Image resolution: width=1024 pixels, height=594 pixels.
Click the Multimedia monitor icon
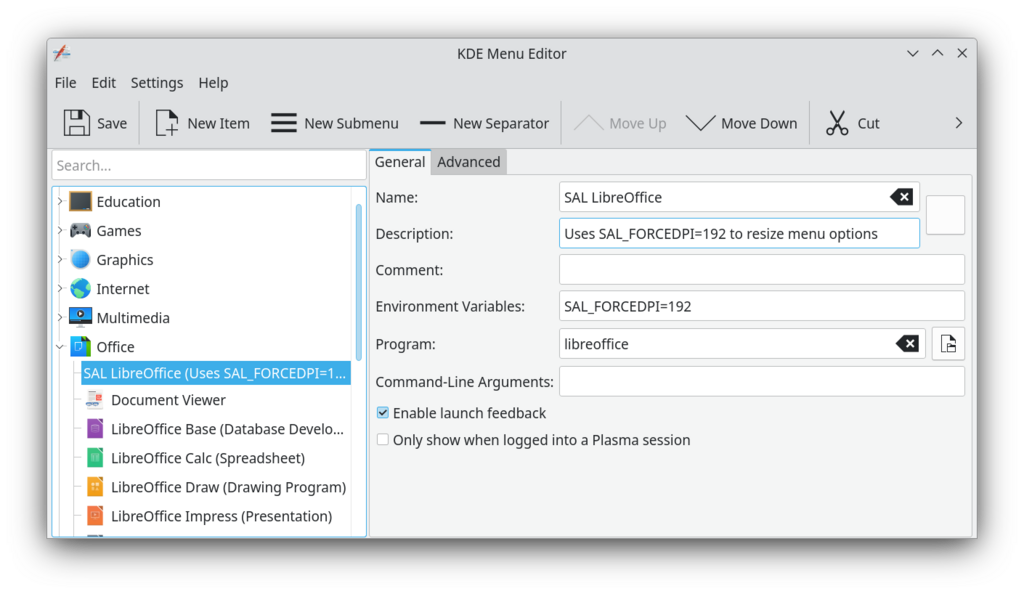point(80,317)
